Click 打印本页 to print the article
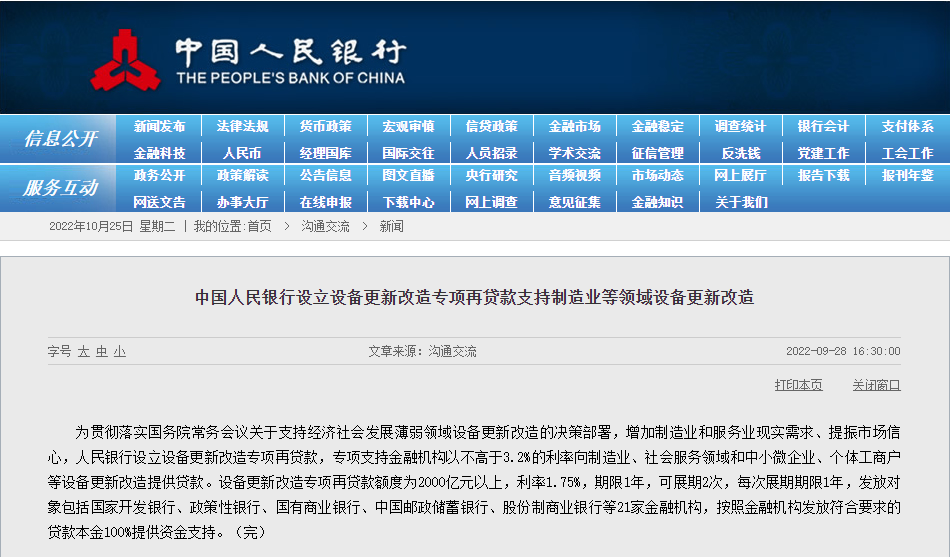951x557 pixels. 799,385
